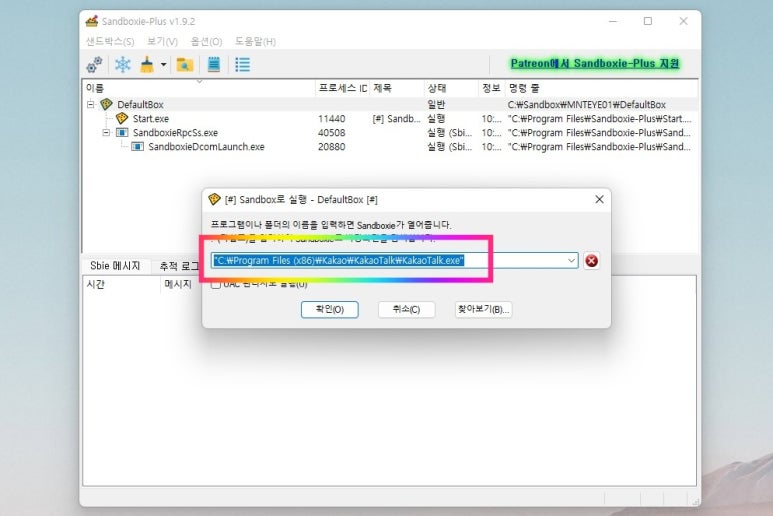The image size is (773, 516).
Task: Click the SandboxieRpcSs.exe window icon
Action: 122,133
